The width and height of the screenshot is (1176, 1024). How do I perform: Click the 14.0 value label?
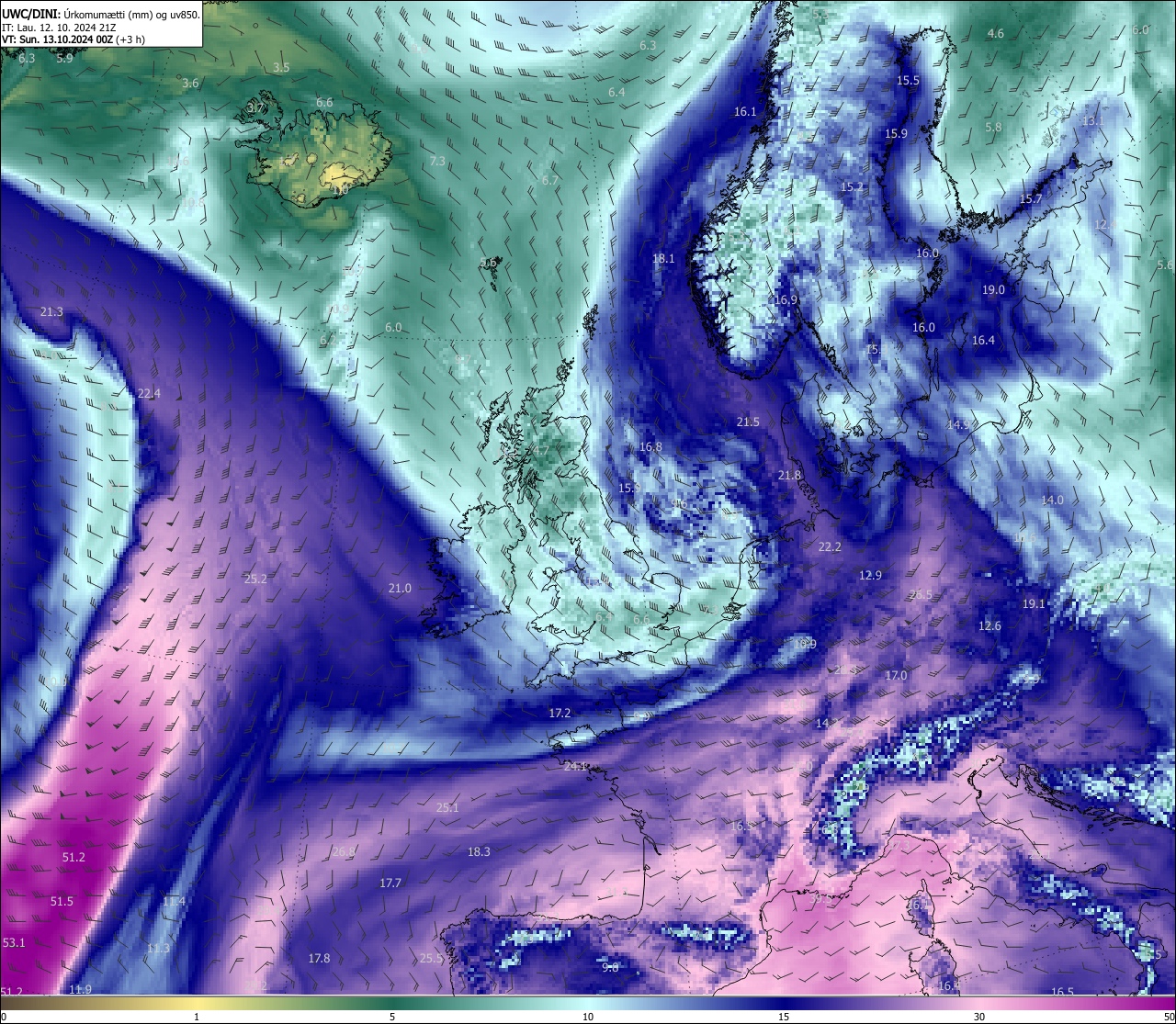pos(1052,501)
